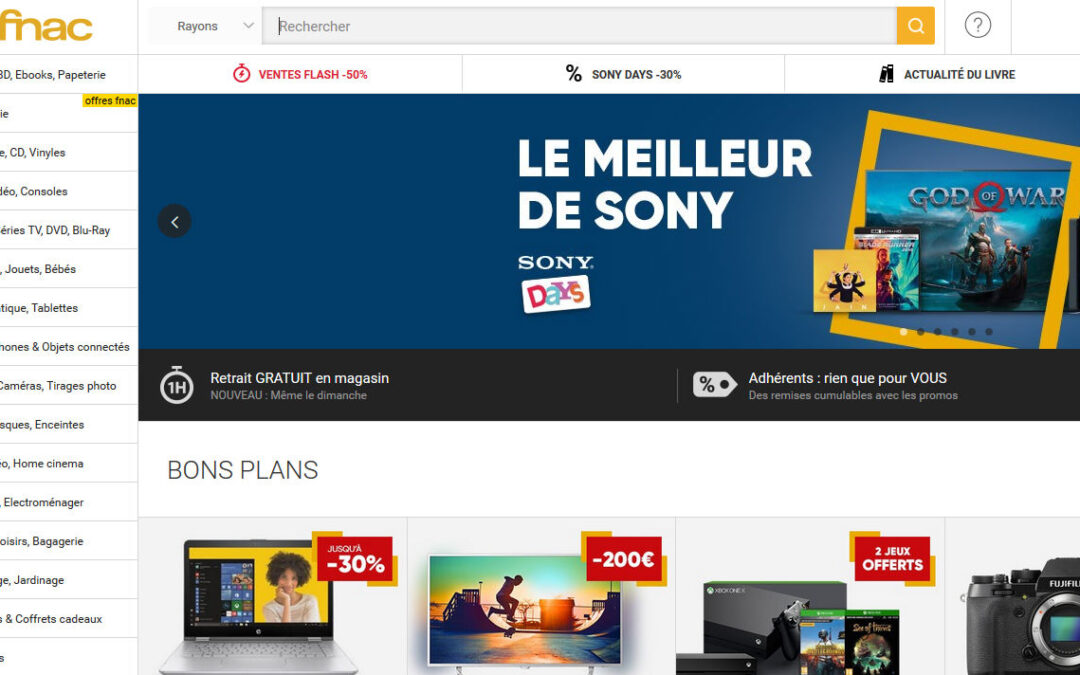Click the orange search magnifier button
This screenshot has height=675, width=1080.
[x=915, y=25]
